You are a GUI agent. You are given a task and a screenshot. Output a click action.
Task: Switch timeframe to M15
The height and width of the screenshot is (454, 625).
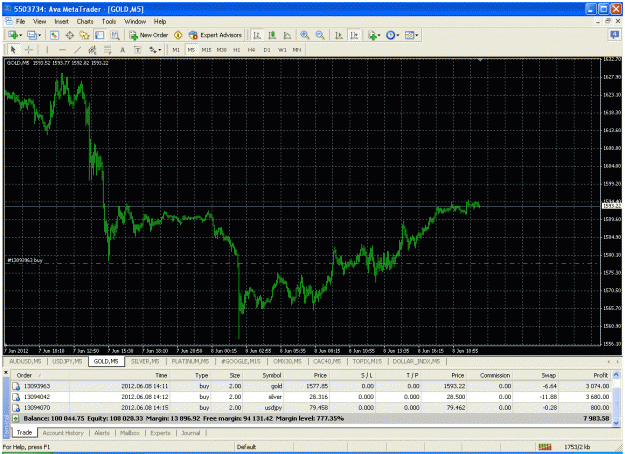pos(206,50)
